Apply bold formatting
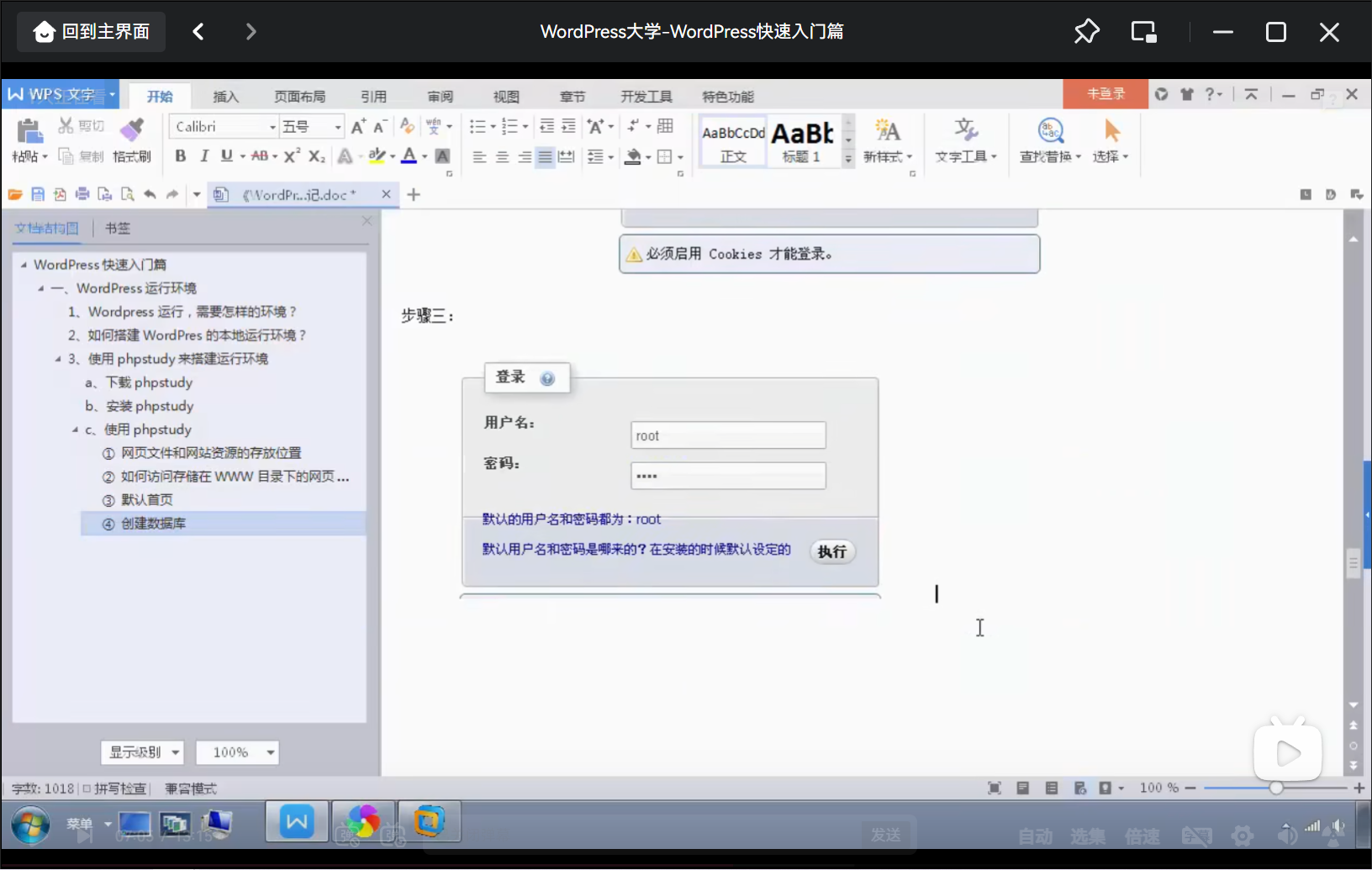This screenshot has width=1372, height=870. tap(180, 156)
